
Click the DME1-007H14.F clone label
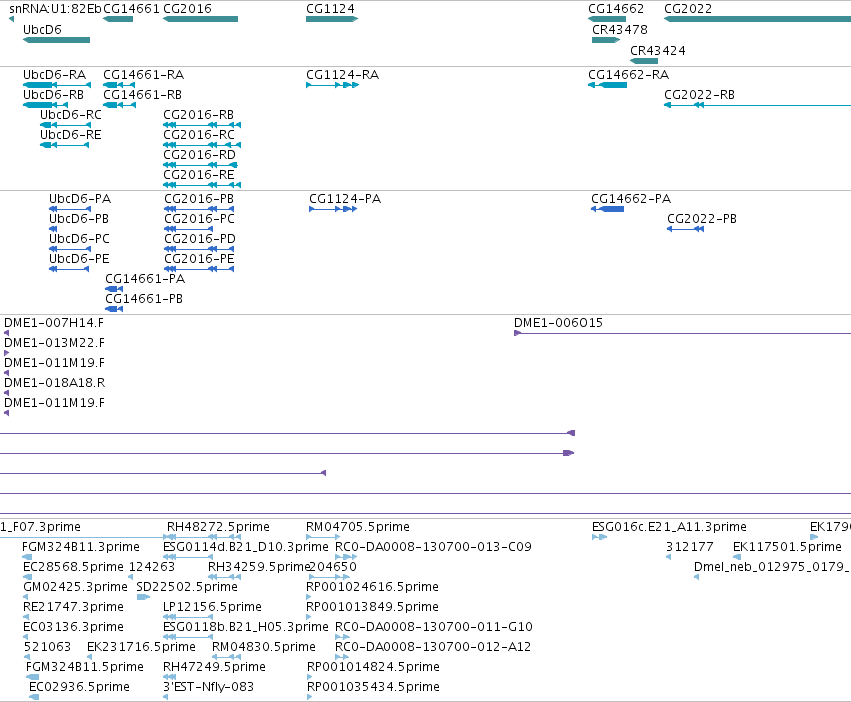pos(54,323)
